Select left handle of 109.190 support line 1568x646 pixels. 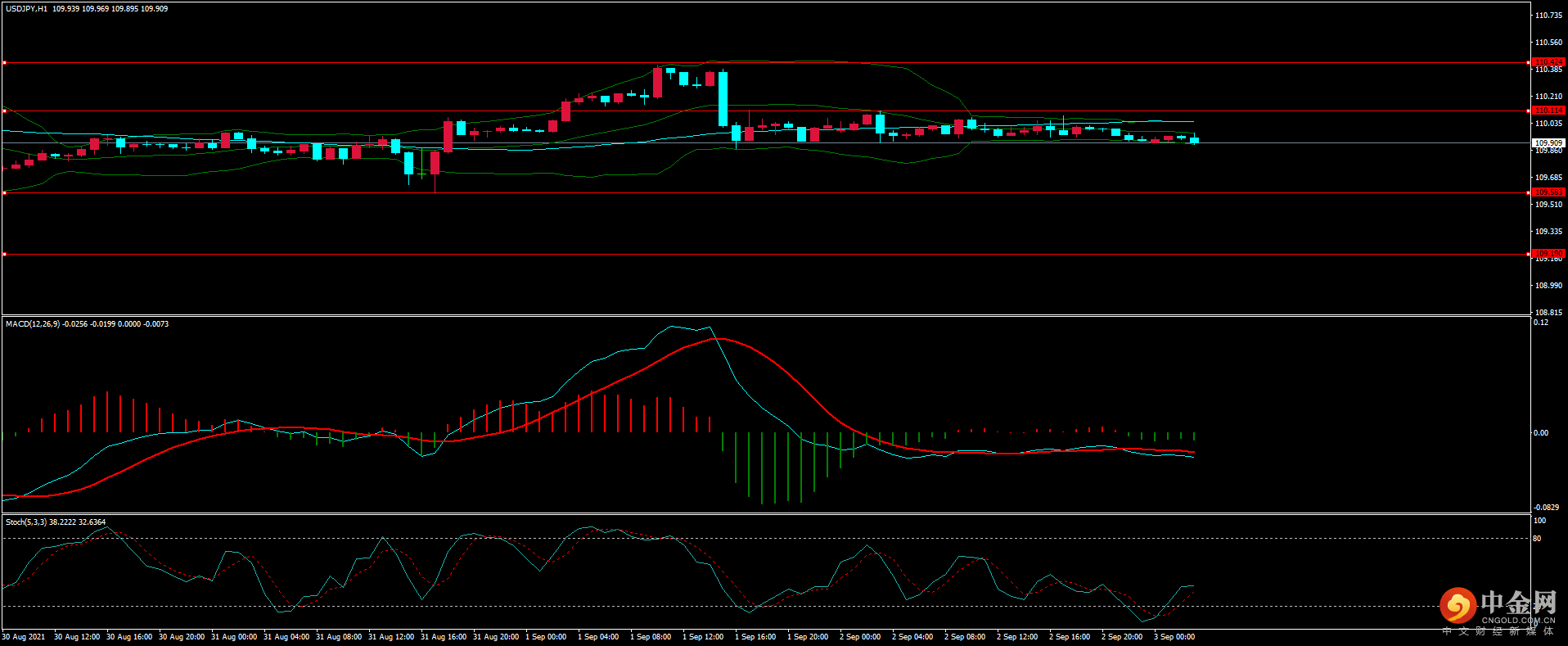(x=4, y=255)
